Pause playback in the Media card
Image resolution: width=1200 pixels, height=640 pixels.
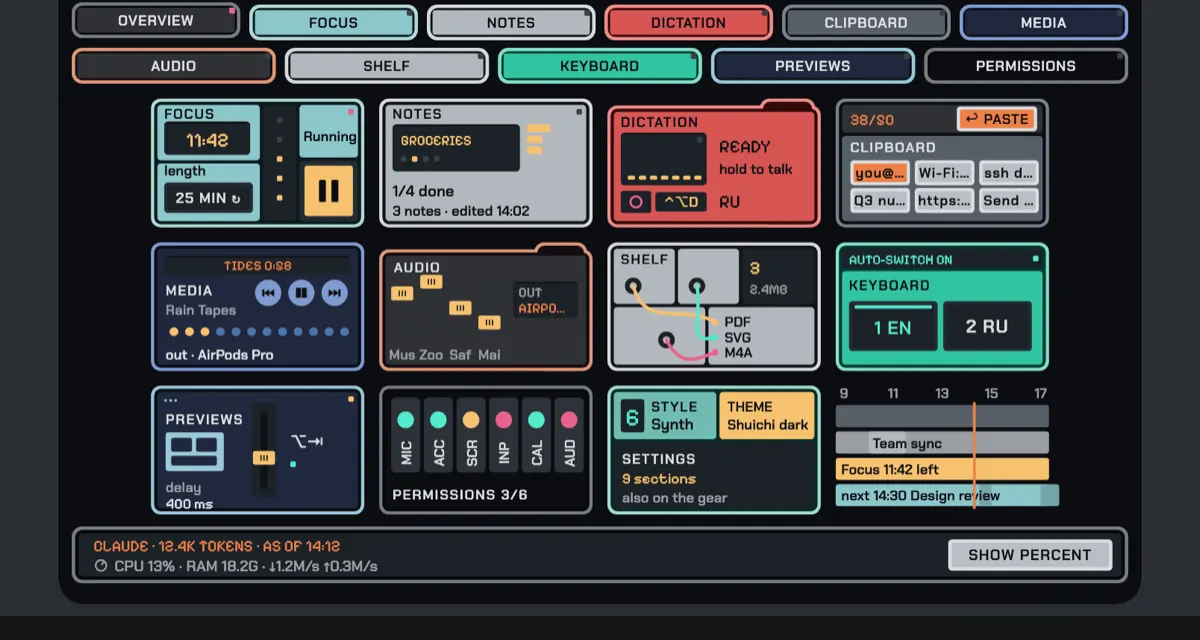coord(302,293)
